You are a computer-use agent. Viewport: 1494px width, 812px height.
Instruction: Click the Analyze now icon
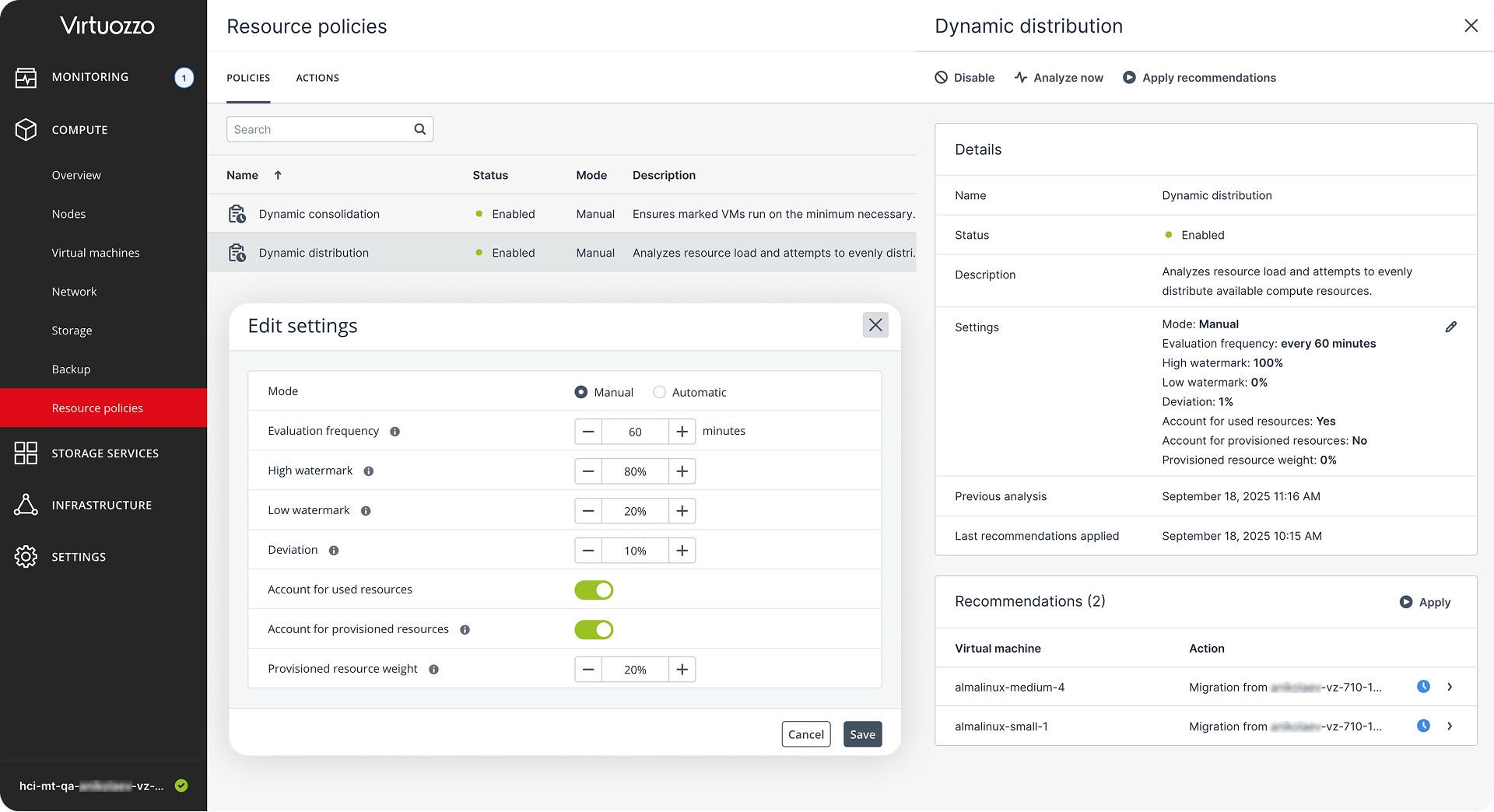[x=1020, y=77]
